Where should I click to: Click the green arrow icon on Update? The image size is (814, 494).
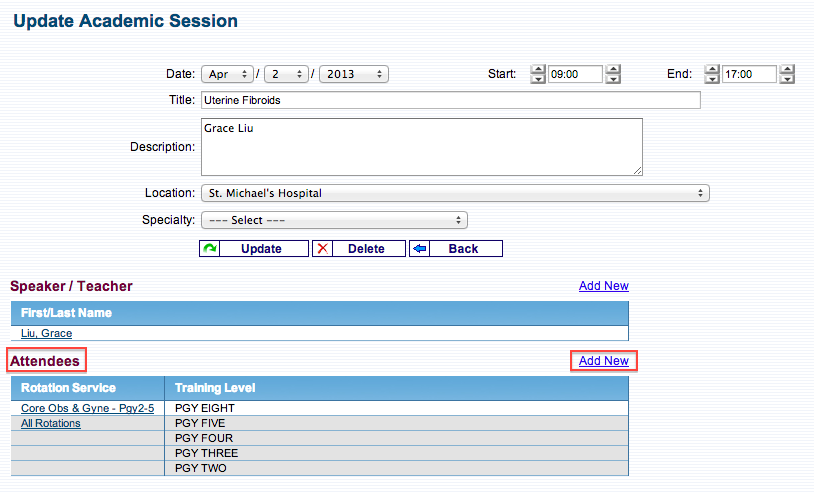click(x=209, y=249)
